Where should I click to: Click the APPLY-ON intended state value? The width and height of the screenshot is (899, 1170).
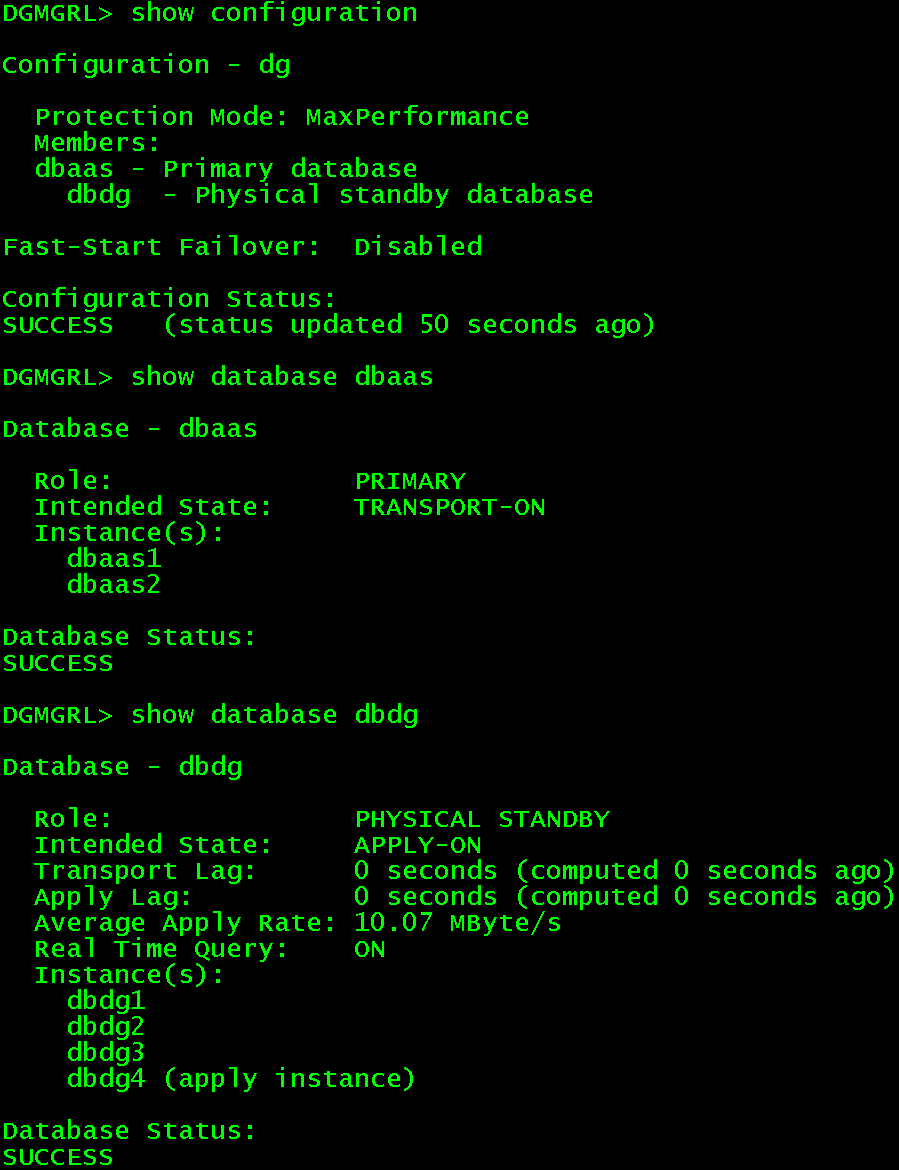coord(418,845)
